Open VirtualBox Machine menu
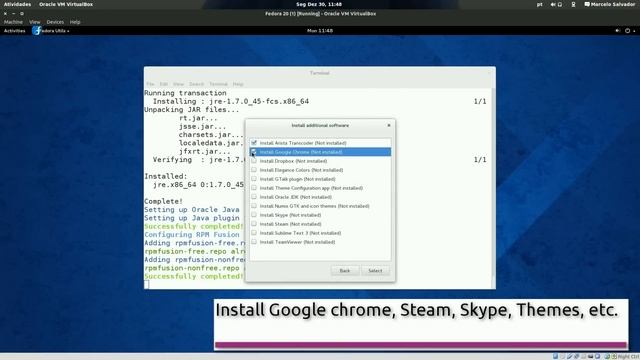 coord(13,22)
